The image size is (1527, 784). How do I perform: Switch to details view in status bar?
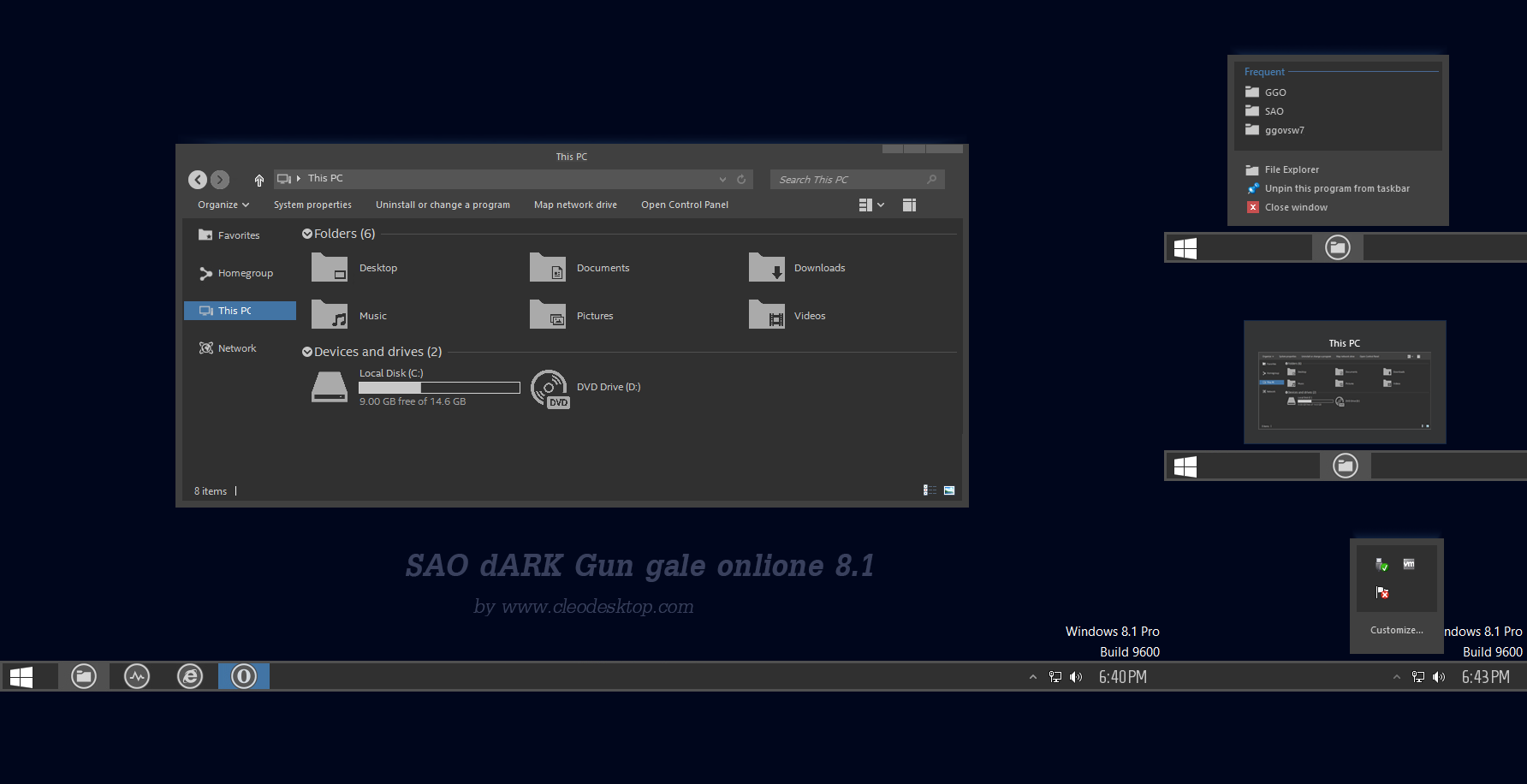[x=930, y=490]
